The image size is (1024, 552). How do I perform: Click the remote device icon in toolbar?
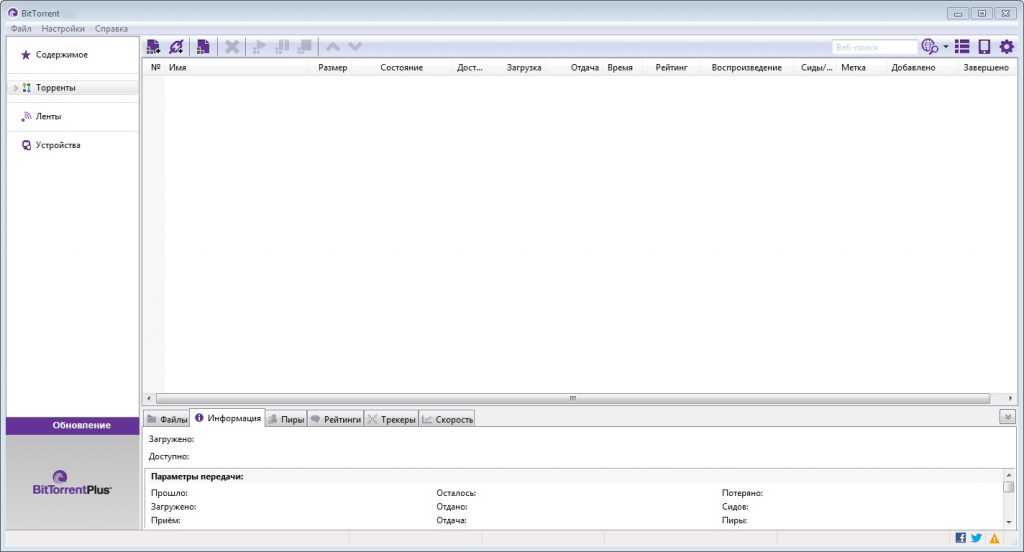coord(984,46)
